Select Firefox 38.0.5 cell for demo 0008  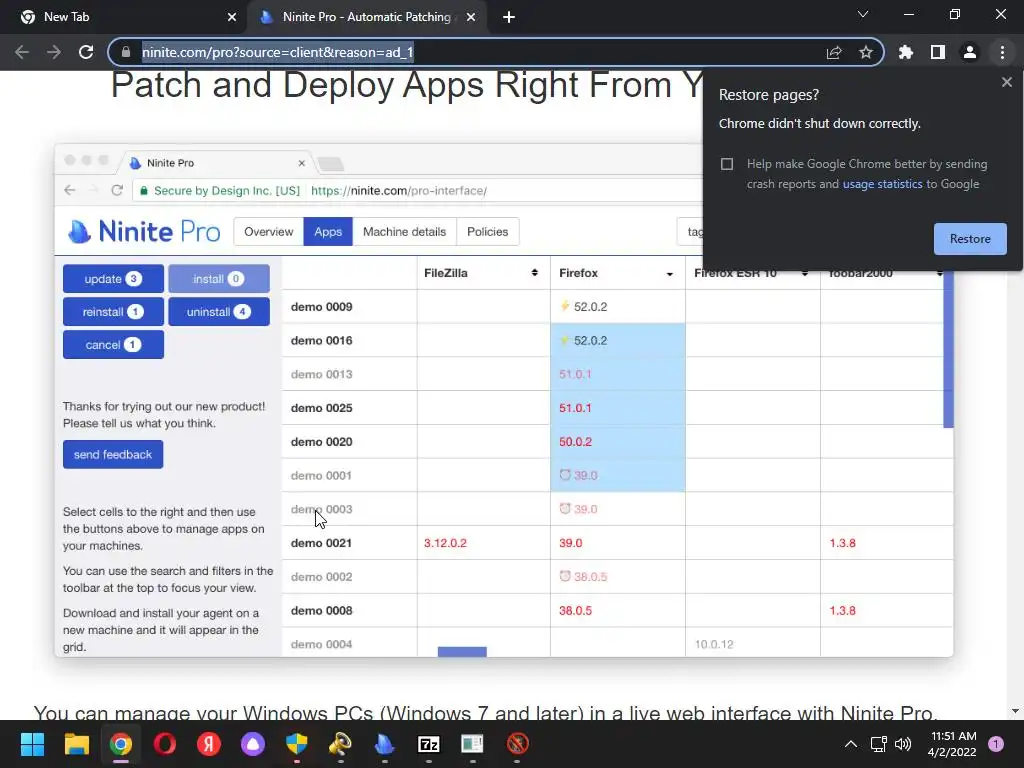click(x=618, y=611)
